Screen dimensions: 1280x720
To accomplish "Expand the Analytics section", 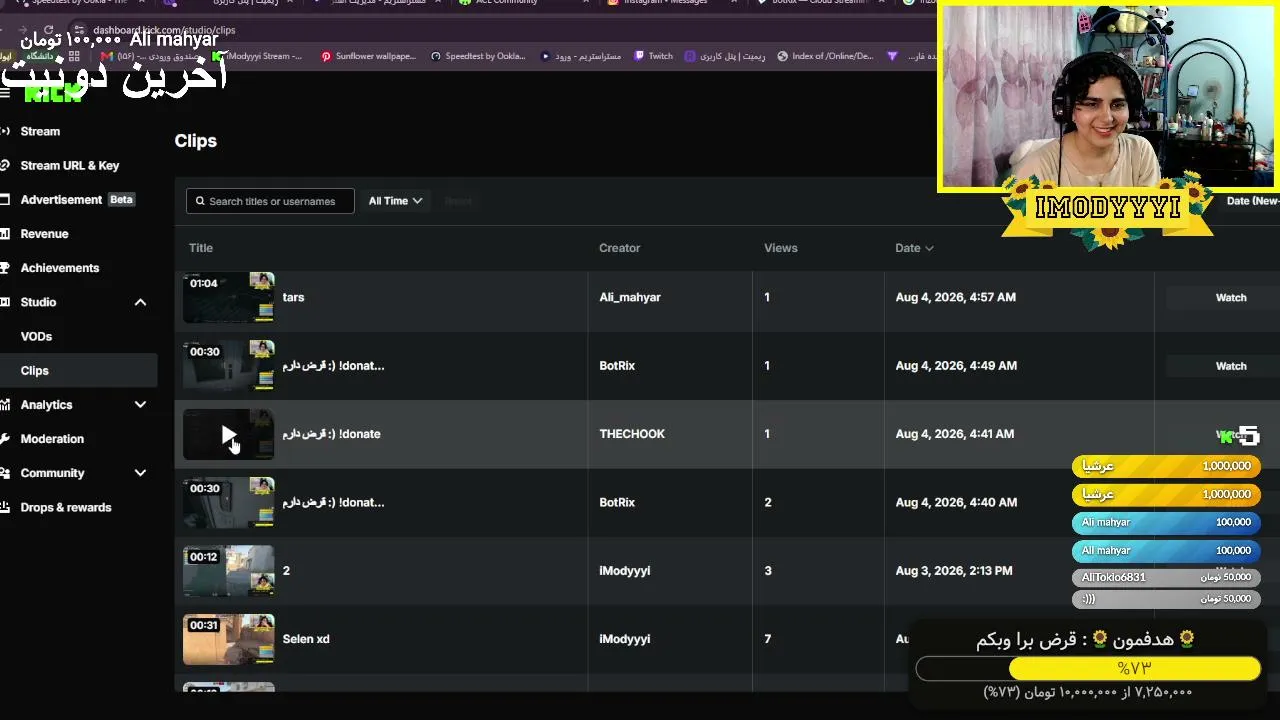I will pos(140,405).
